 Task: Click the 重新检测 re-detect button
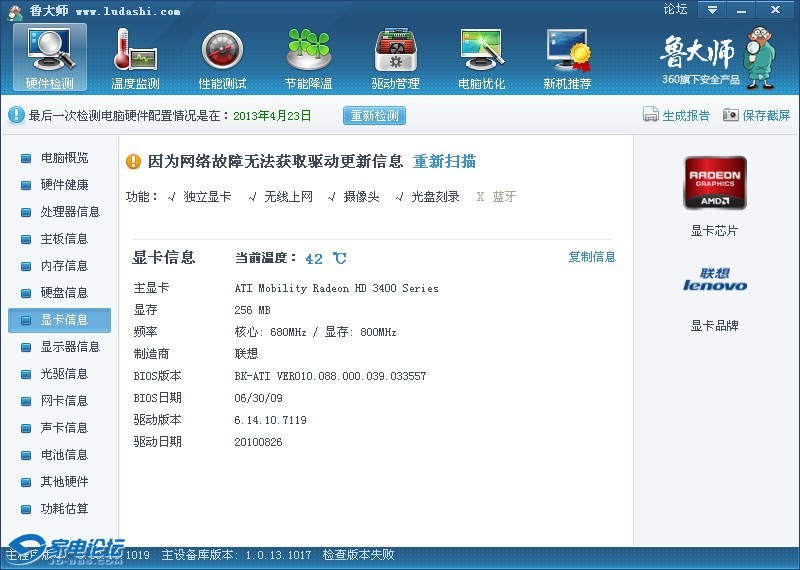[375, 116]
